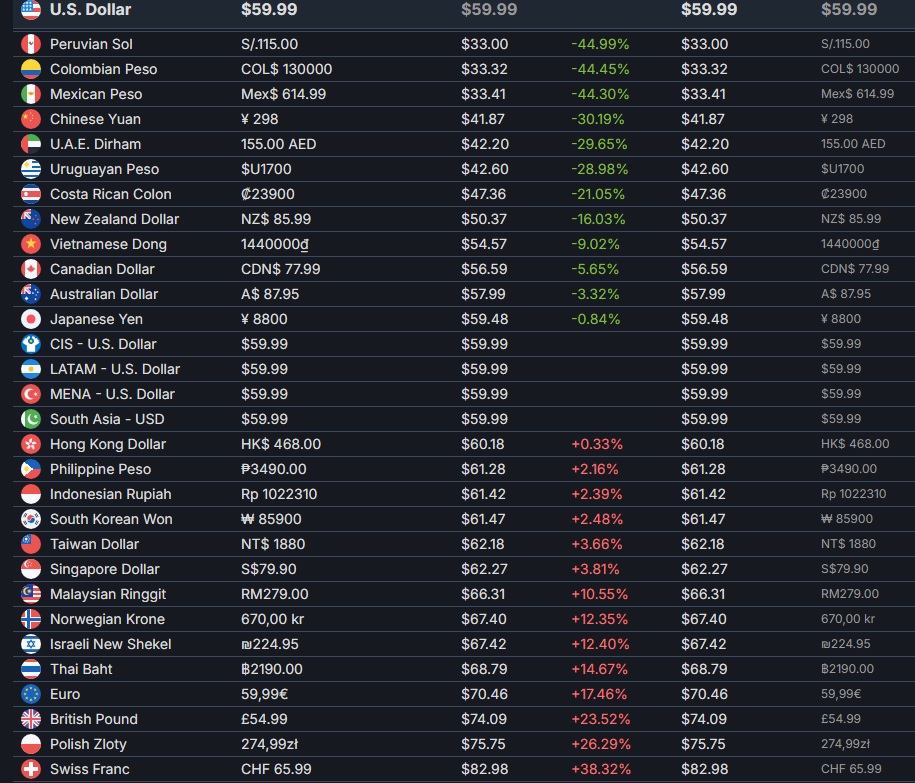Click the Chinese Yuan flag icon

point(31,119)
